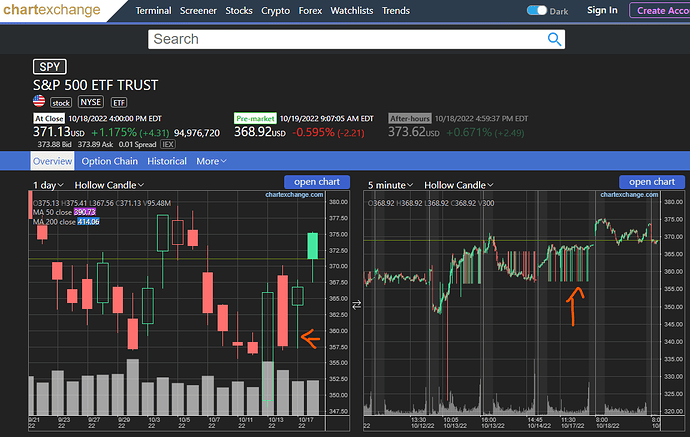Click the chartexchange logo

tap(51, 10)
